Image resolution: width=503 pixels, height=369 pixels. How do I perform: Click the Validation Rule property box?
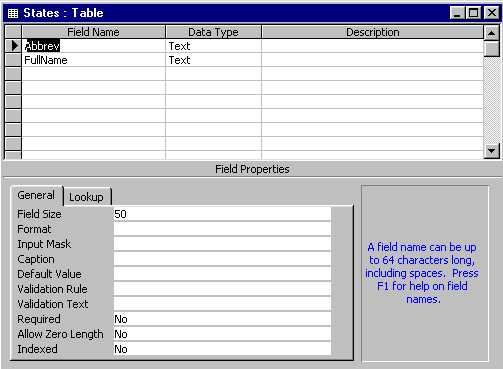pyautogui.click(x=222, y=289)
